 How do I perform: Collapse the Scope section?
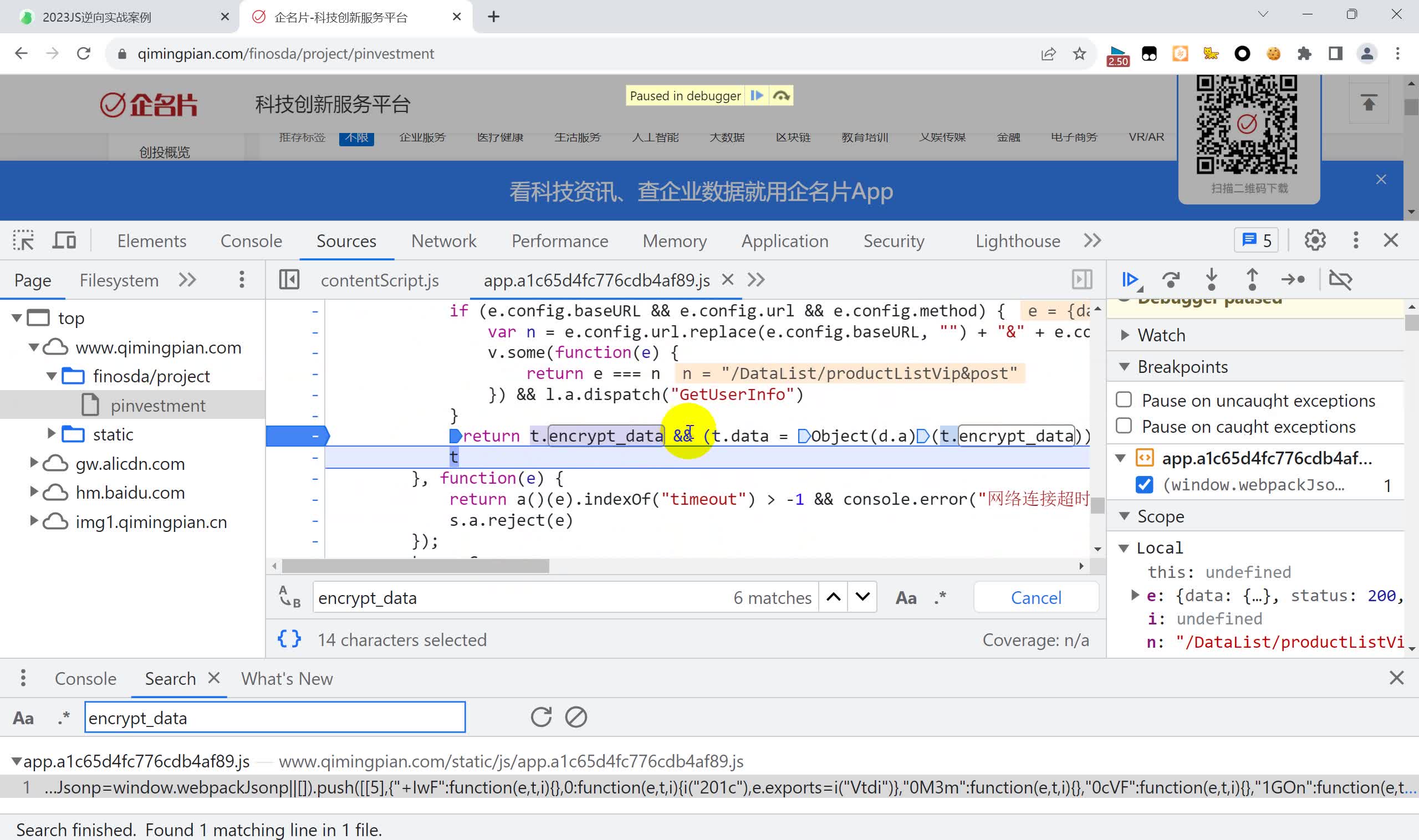[x=1125, y=516]
